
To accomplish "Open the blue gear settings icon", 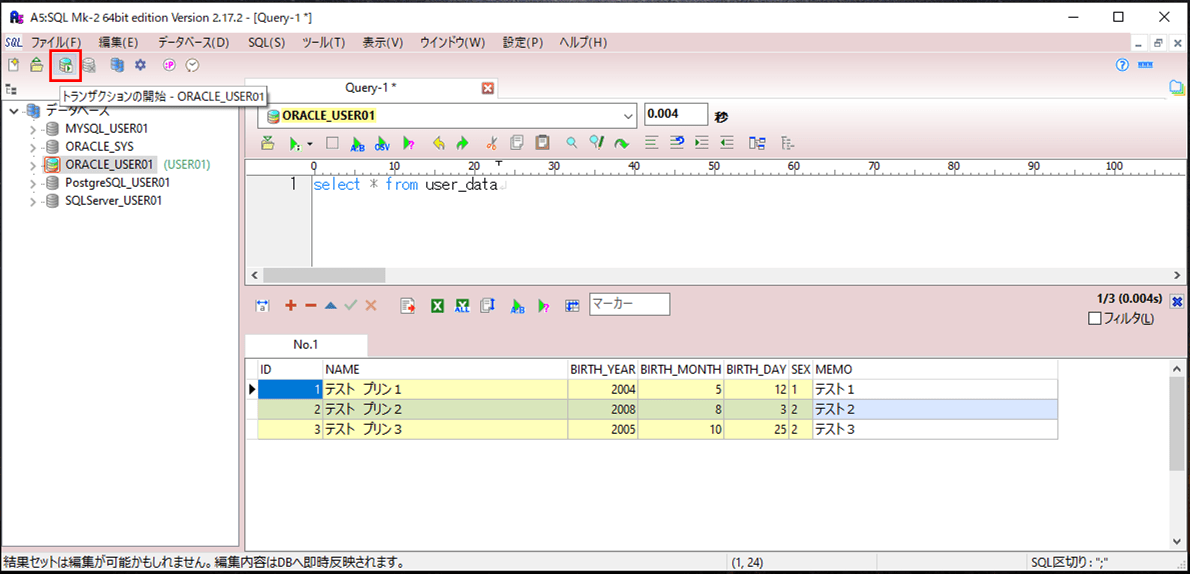I will [141, 65].
